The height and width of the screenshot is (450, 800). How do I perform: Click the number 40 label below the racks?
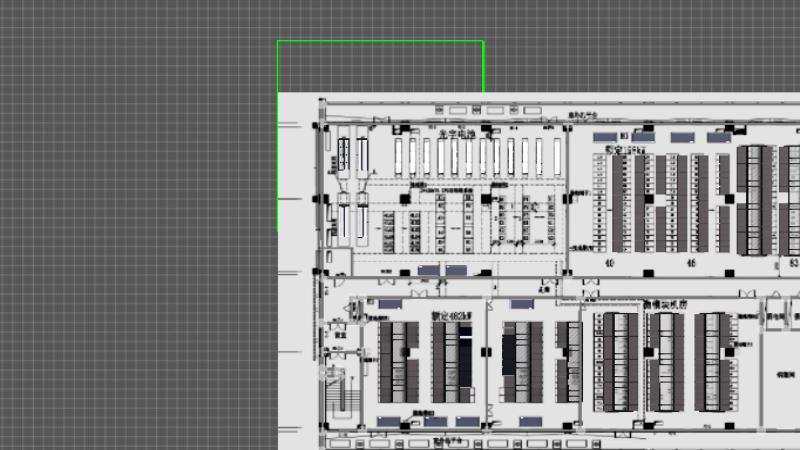point(608,263)
